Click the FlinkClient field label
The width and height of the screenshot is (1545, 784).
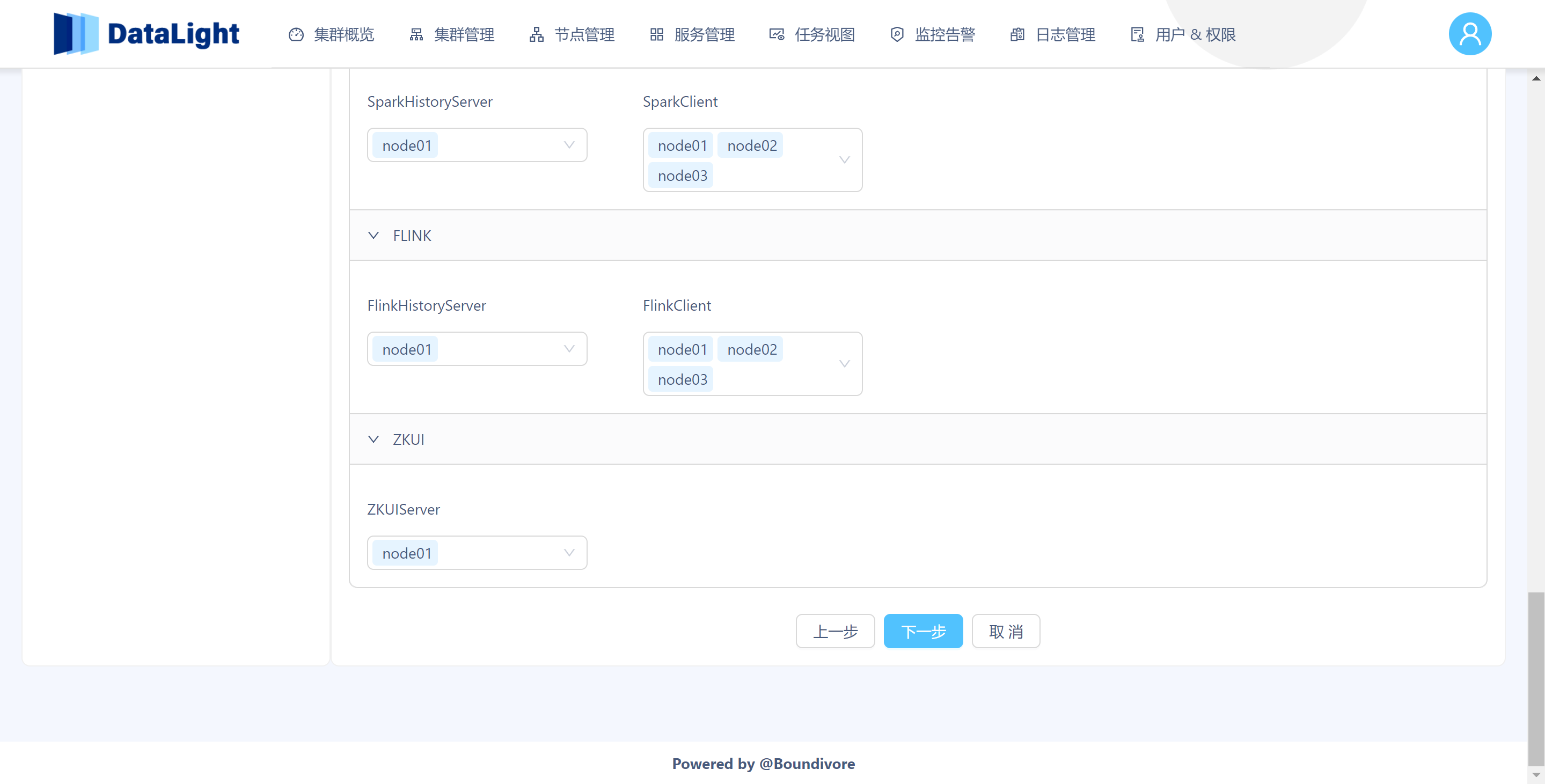click(677, 305)
